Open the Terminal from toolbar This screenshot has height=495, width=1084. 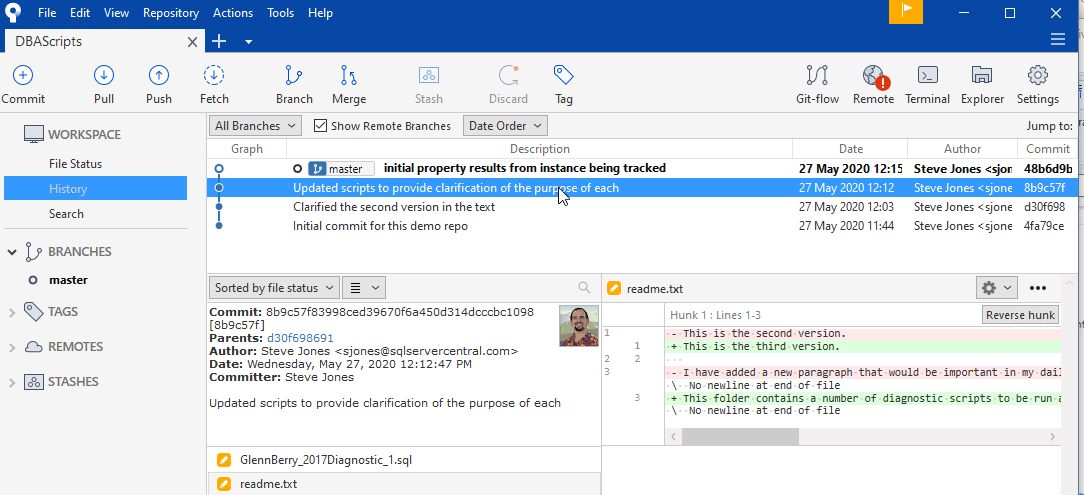point(927,76)
